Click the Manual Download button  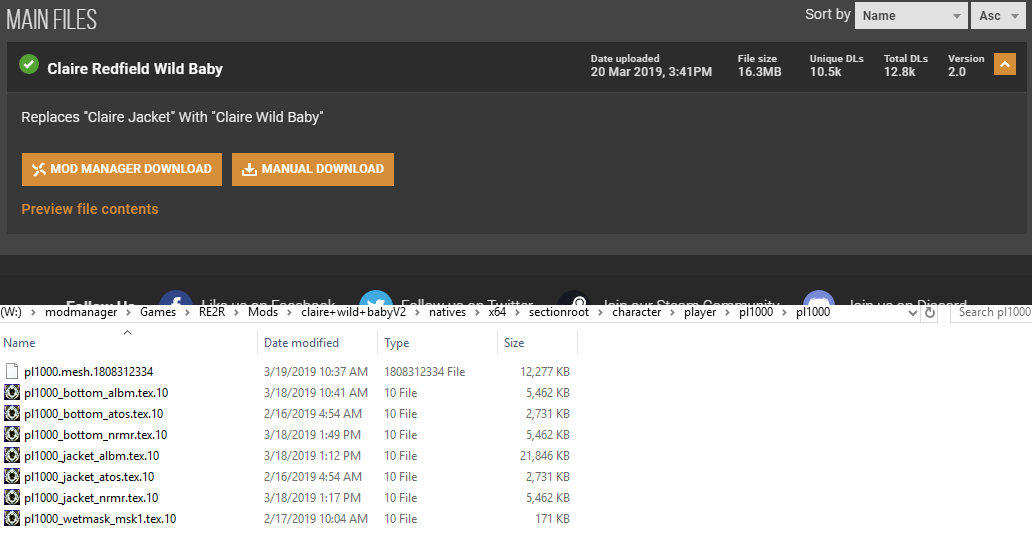click(313, 169)
